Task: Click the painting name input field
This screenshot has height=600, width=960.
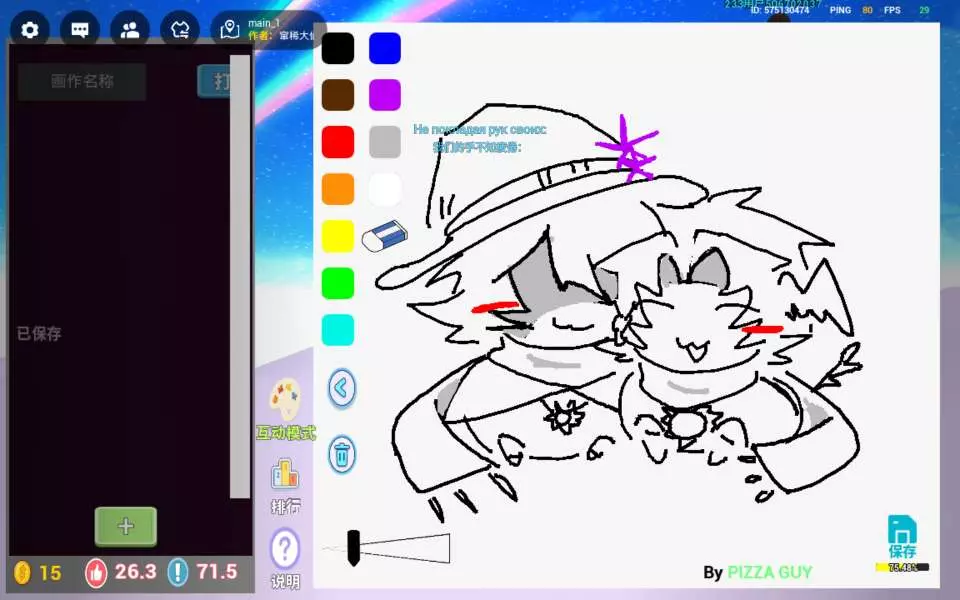Action: 82,81
